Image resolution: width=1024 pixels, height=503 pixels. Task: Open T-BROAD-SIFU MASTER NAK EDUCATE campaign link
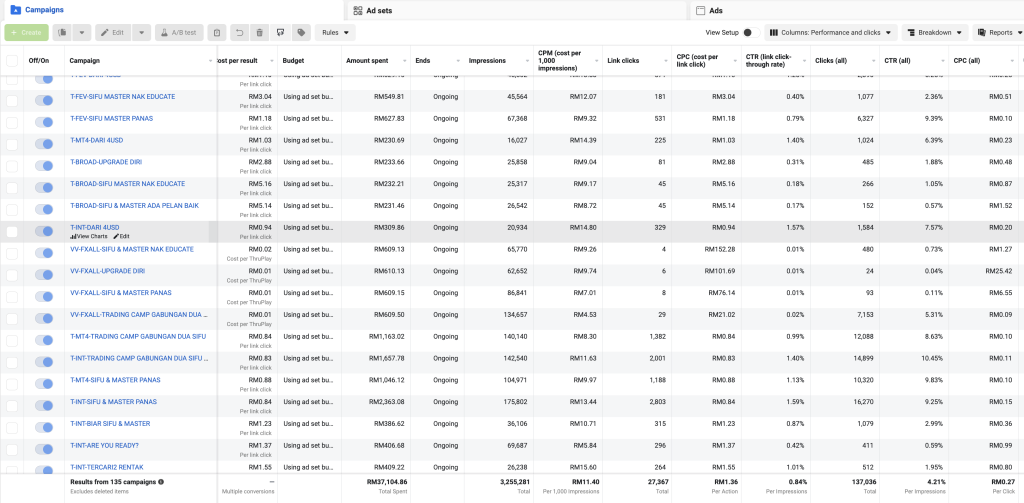click(127, 184)
